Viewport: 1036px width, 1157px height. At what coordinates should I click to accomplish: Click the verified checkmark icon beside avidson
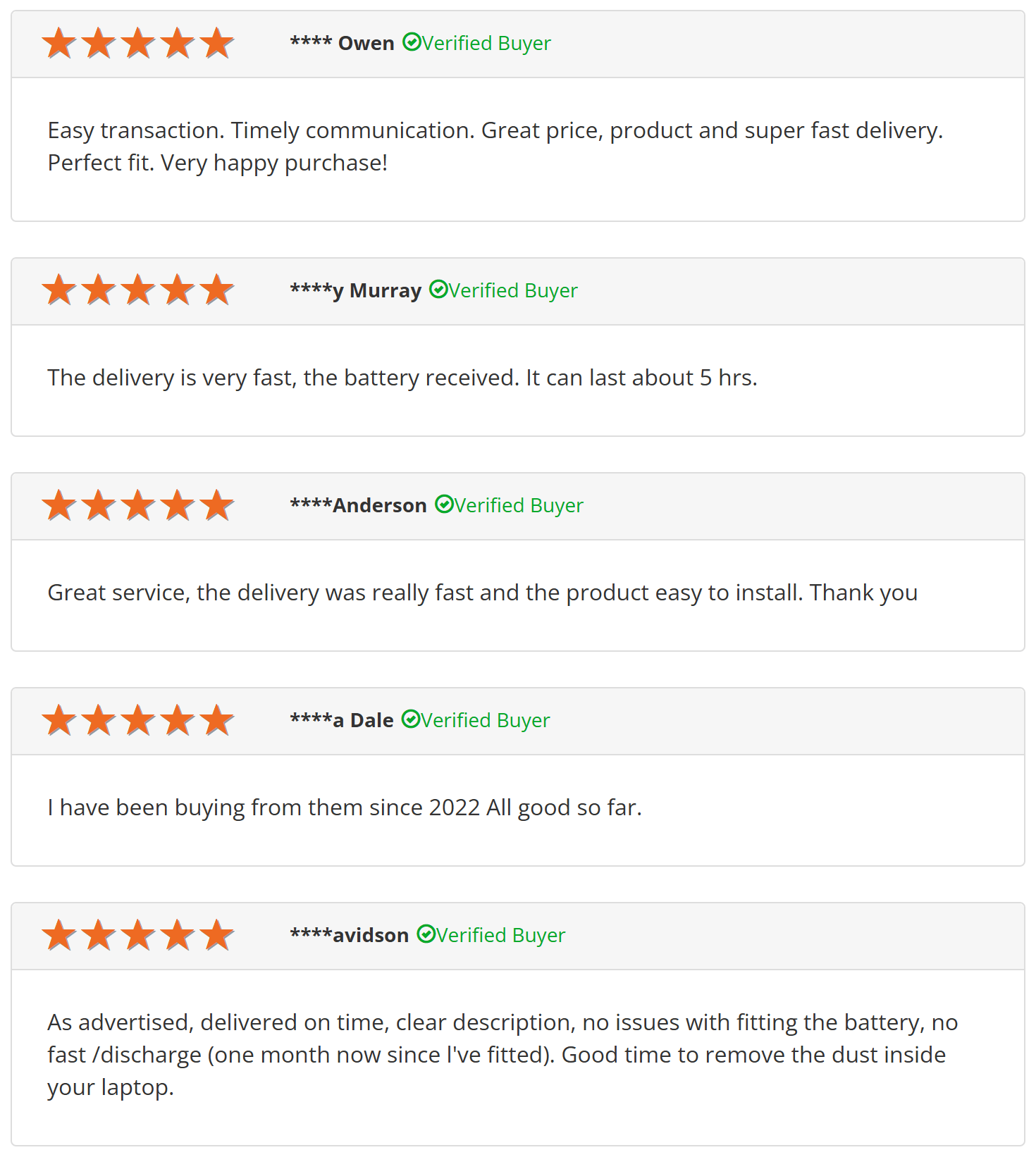[426, 934]
